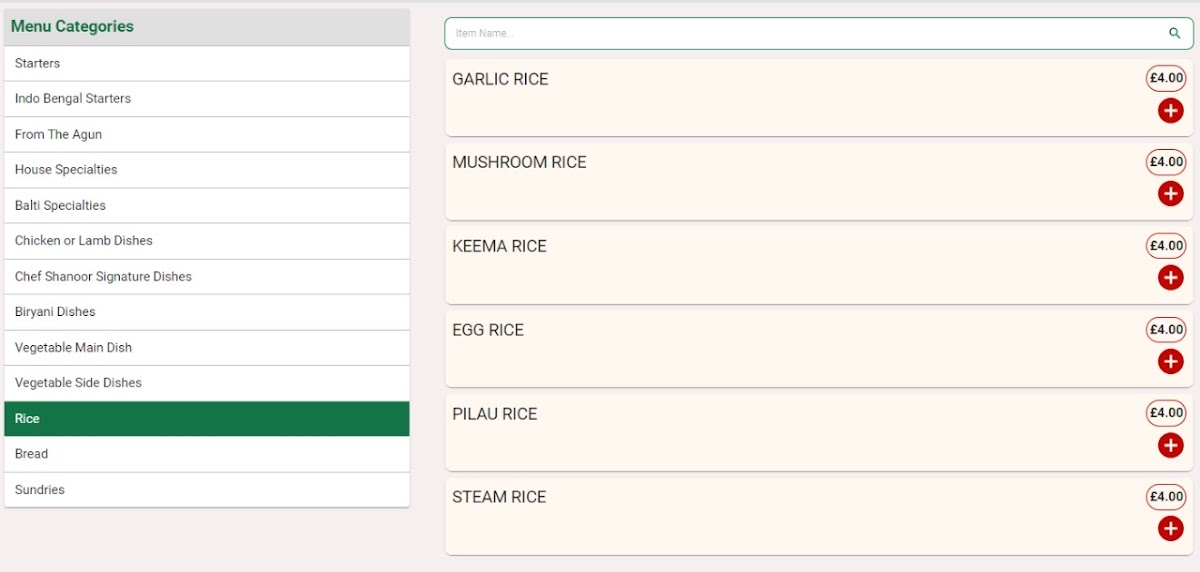Select Vegetable Main Dish category
This screenshot has height=572, width=1200.
click(x=206, y=347)
